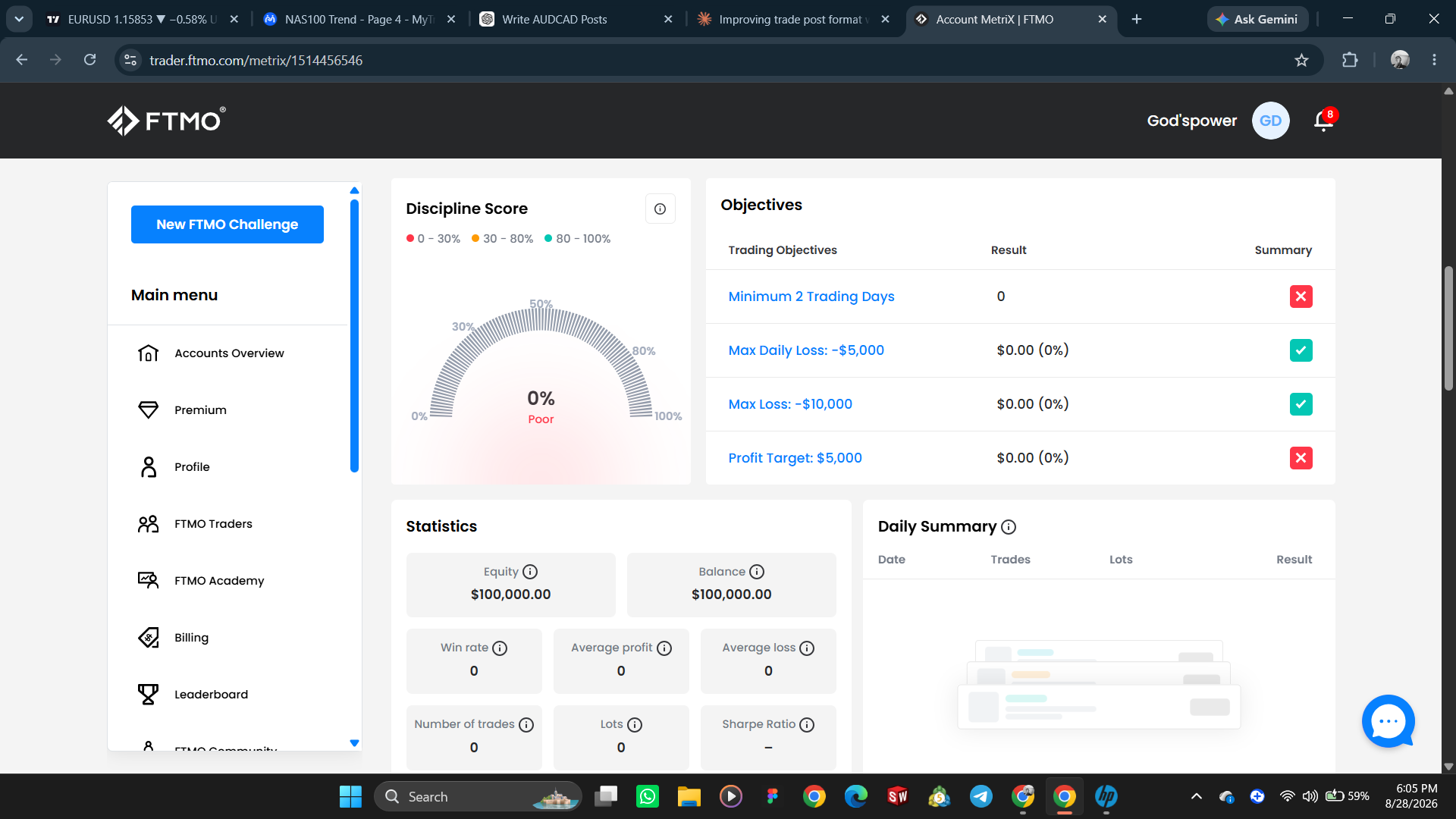Open WhatsApp from the taskbar

pos(648,796)
